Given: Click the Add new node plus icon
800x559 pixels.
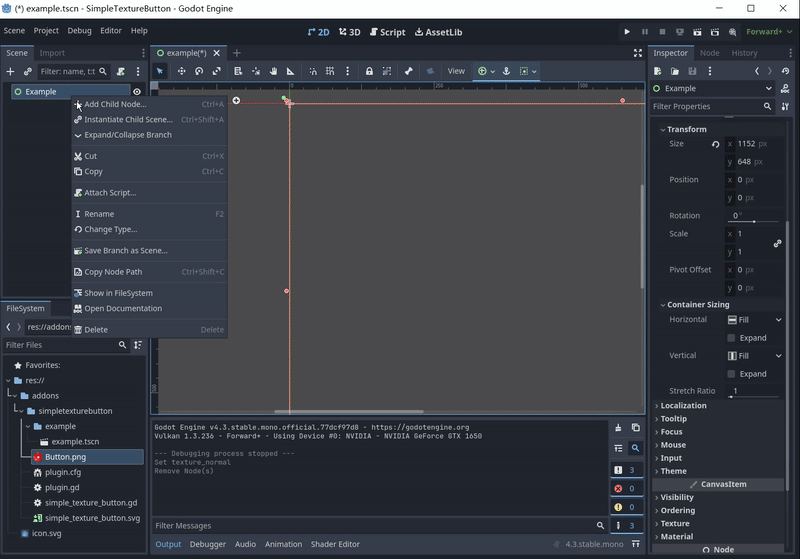Looking at the screenshot, I should pyautogui.click(x=10, y=71).
